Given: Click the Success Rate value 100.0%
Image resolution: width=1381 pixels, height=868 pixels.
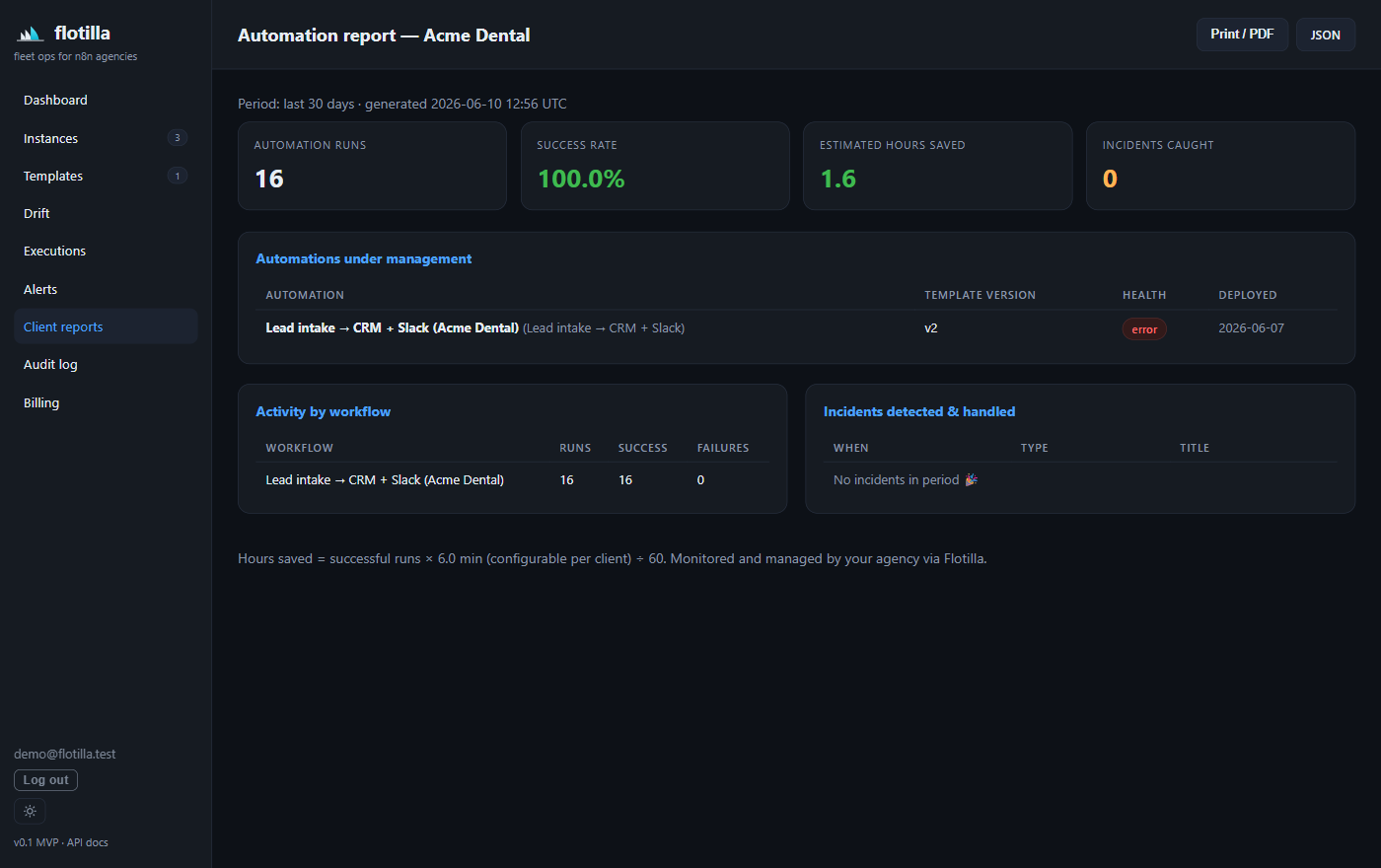Looking at the screenshot, I should click(581, 179).
